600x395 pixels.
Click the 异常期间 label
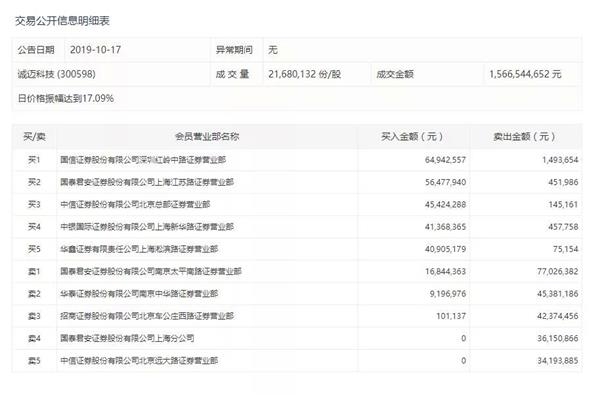[x=234, y=50]
